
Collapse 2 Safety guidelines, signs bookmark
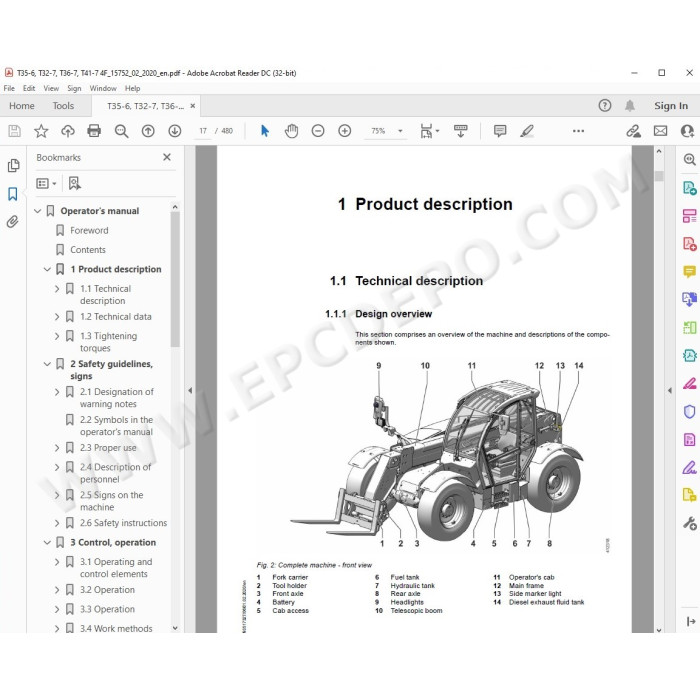click(47, 364)
